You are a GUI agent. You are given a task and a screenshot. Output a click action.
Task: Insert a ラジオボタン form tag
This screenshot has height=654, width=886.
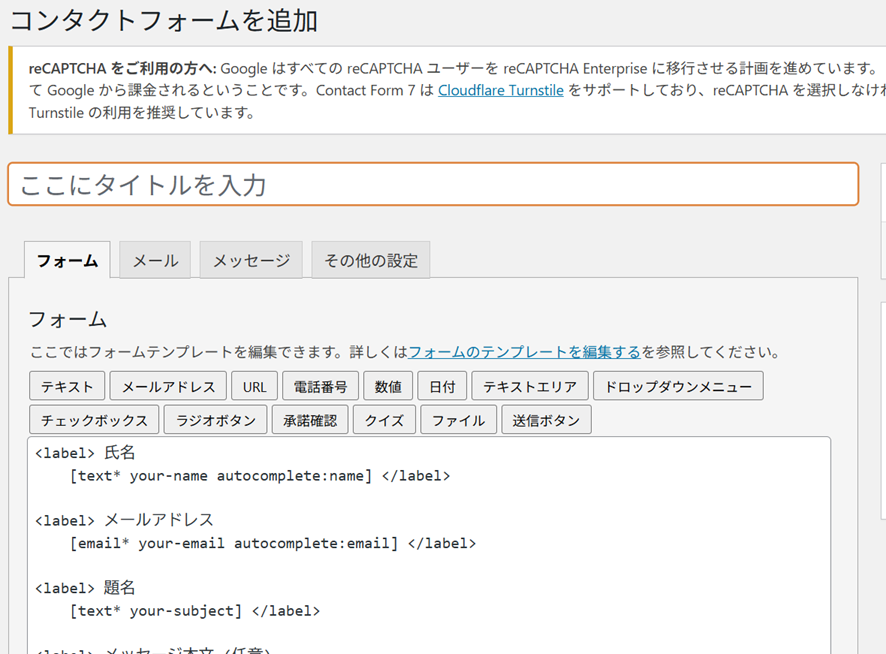tap(215, 420)
